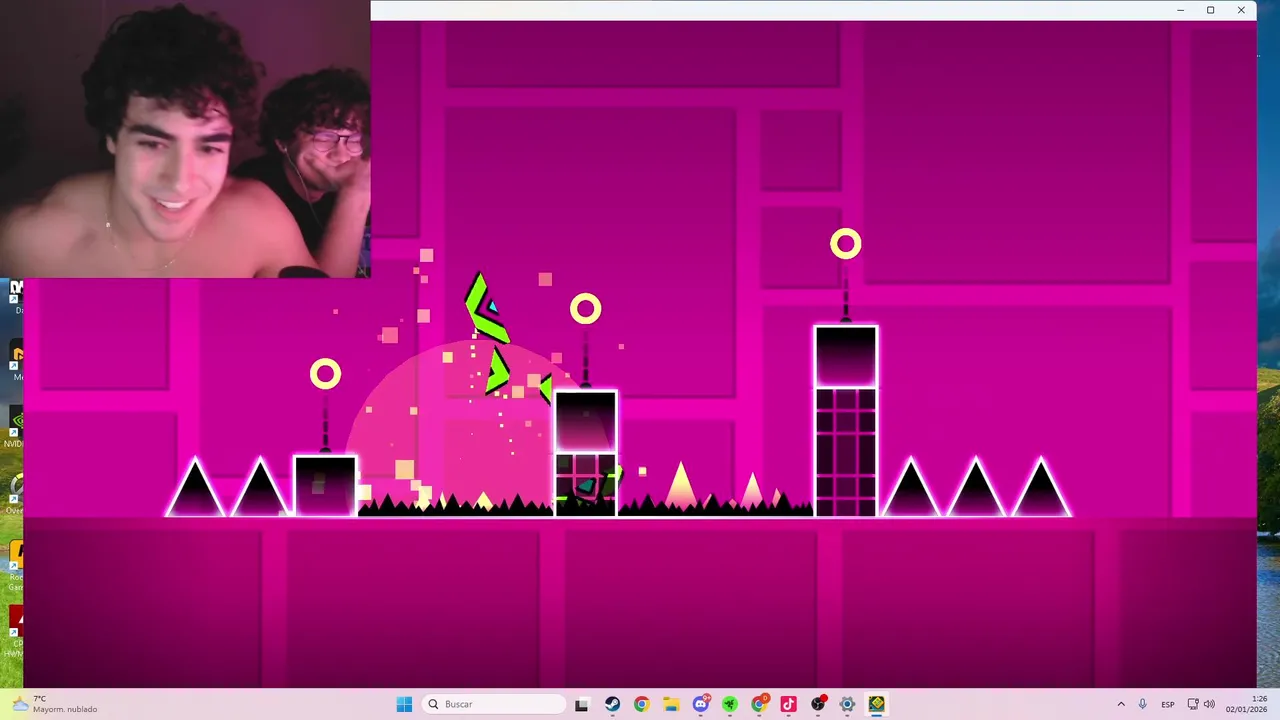The image size is (1280, 720).
Task: Click the microphone tray icon
Action: pyautogui.click(x=1143, y=704)
